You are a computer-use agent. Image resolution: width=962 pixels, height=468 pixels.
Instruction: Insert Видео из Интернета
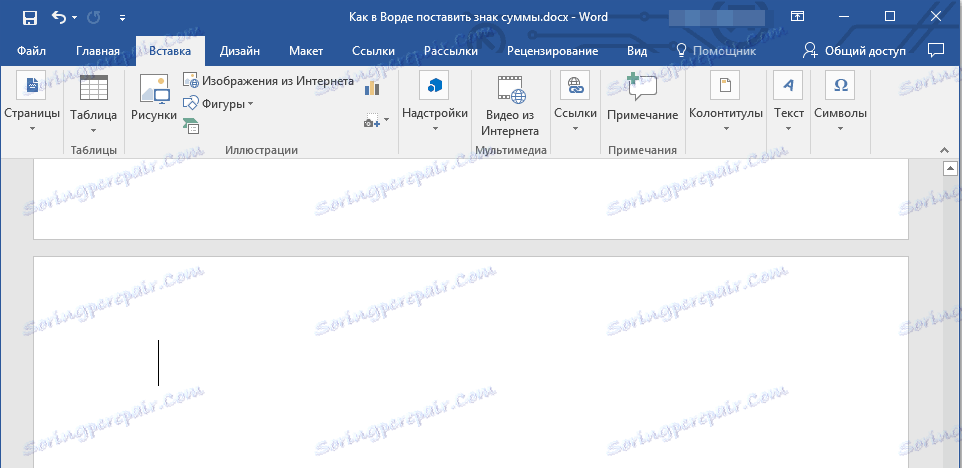tap(512, 105)
